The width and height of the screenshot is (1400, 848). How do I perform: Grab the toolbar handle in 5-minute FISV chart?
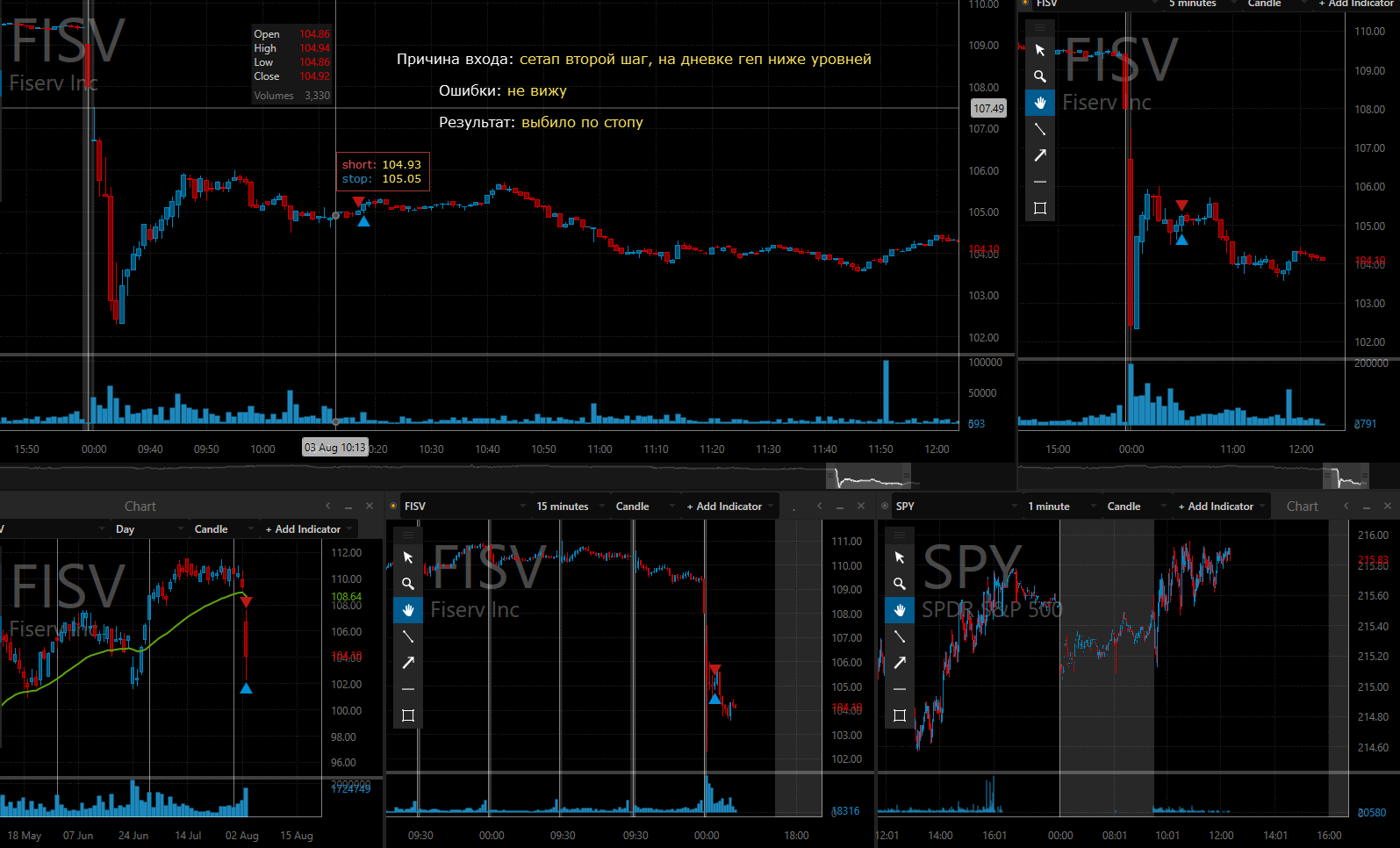[1040, 27]
